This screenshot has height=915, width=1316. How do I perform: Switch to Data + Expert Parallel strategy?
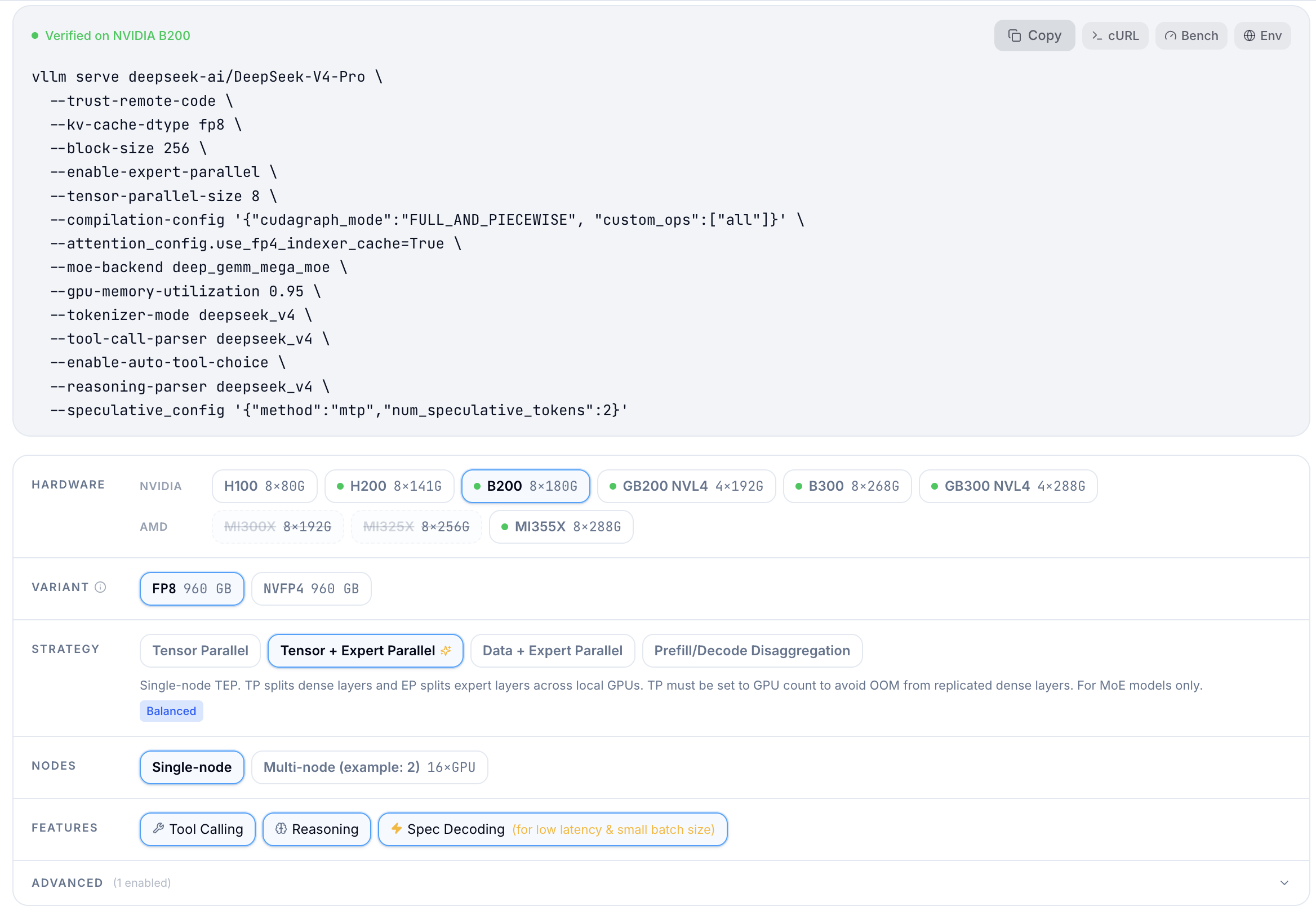click(553, 651)
